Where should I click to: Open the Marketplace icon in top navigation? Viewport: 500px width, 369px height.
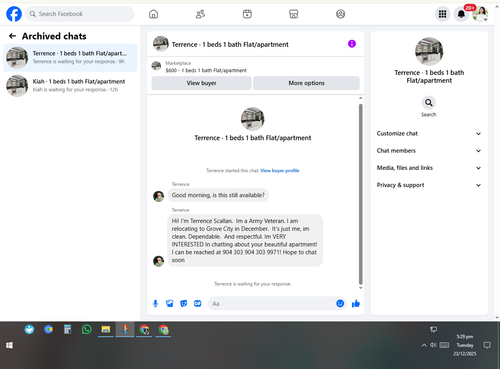click(x=294, y=14)
